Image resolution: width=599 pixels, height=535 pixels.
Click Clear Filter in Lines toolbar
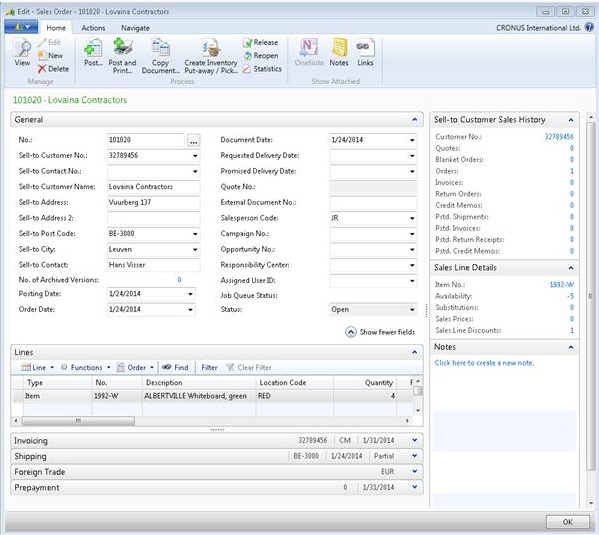(x=249, y=367)
